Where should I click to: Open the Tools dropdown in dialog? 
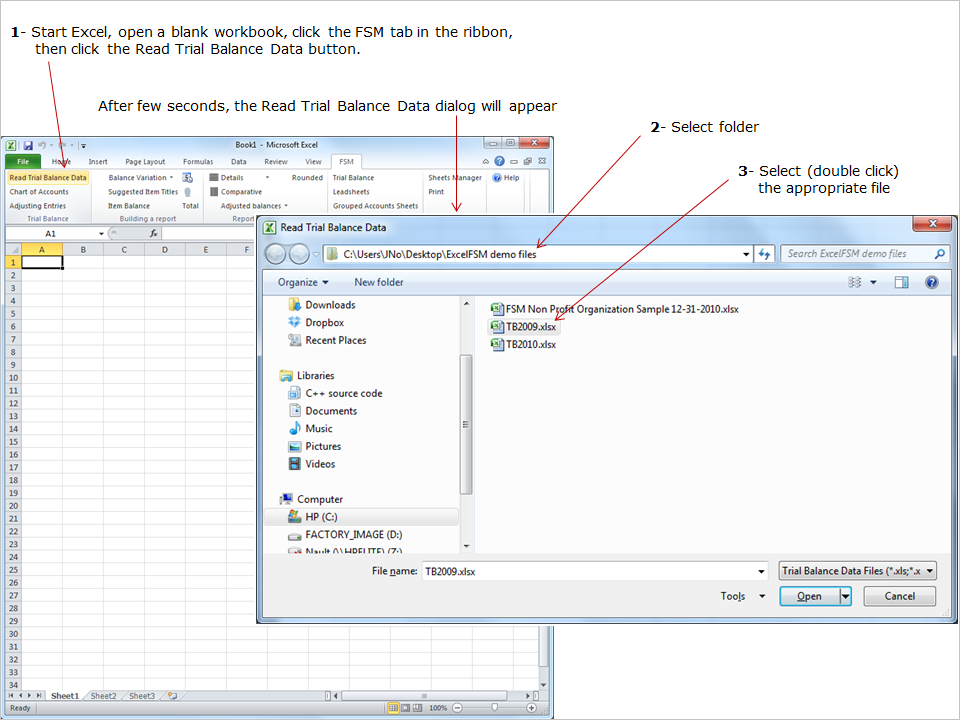[743, 596]
